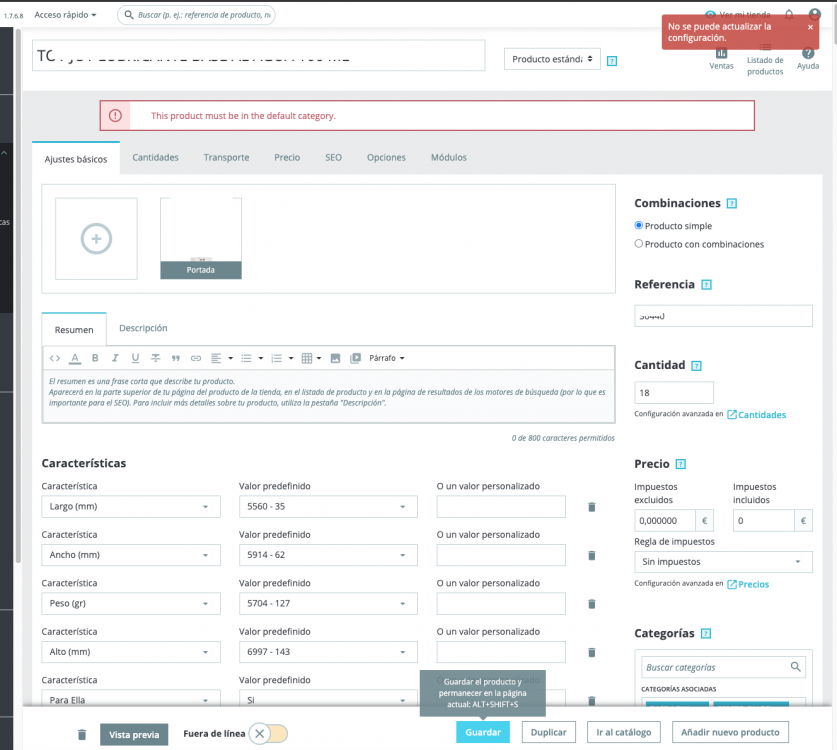
Task: Insert media using the editor video icon
Action: point(356,358)
